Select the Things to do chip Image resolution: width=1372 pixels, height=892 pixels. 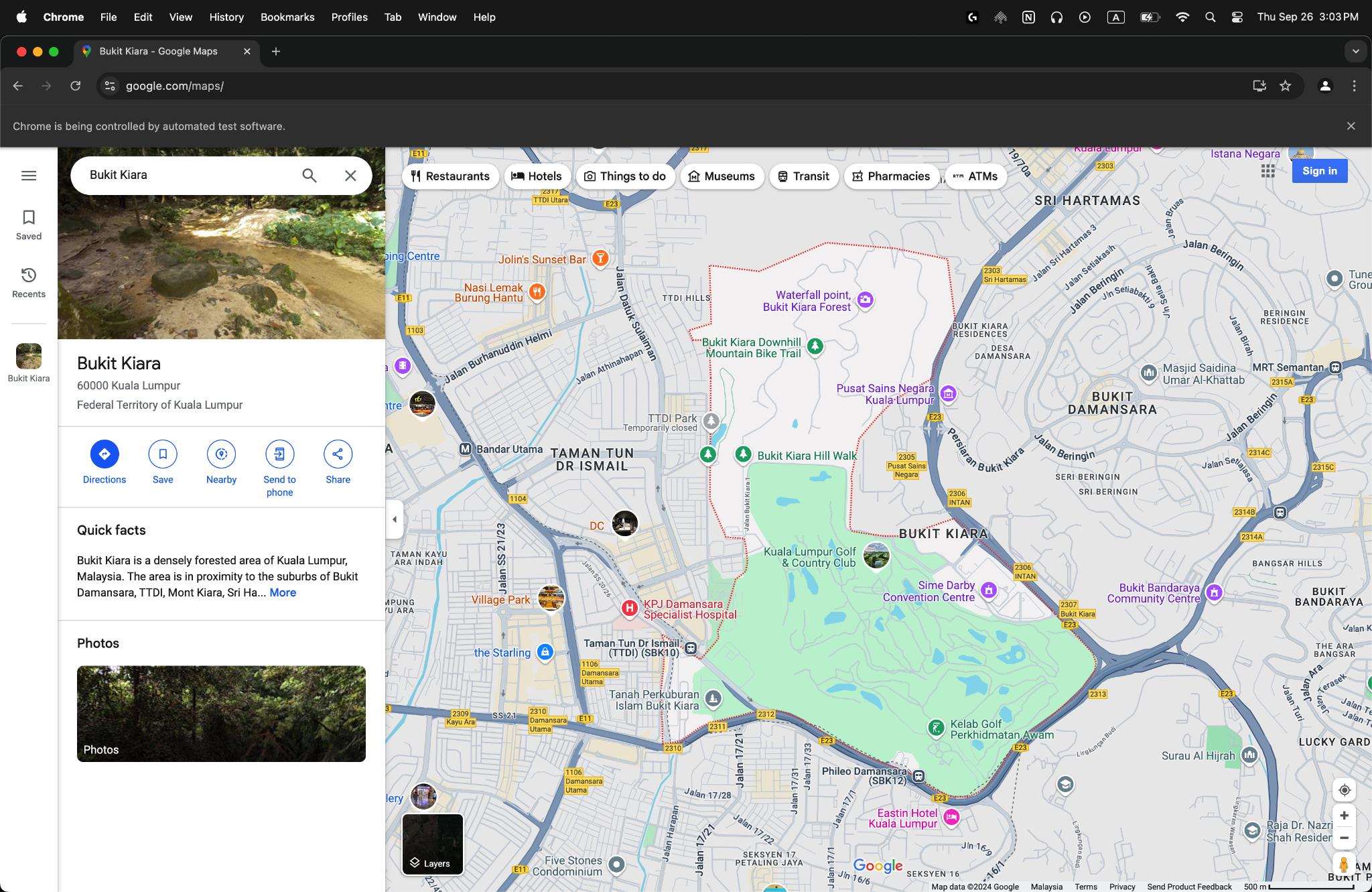pyautogui.click(x=625, y=176)
